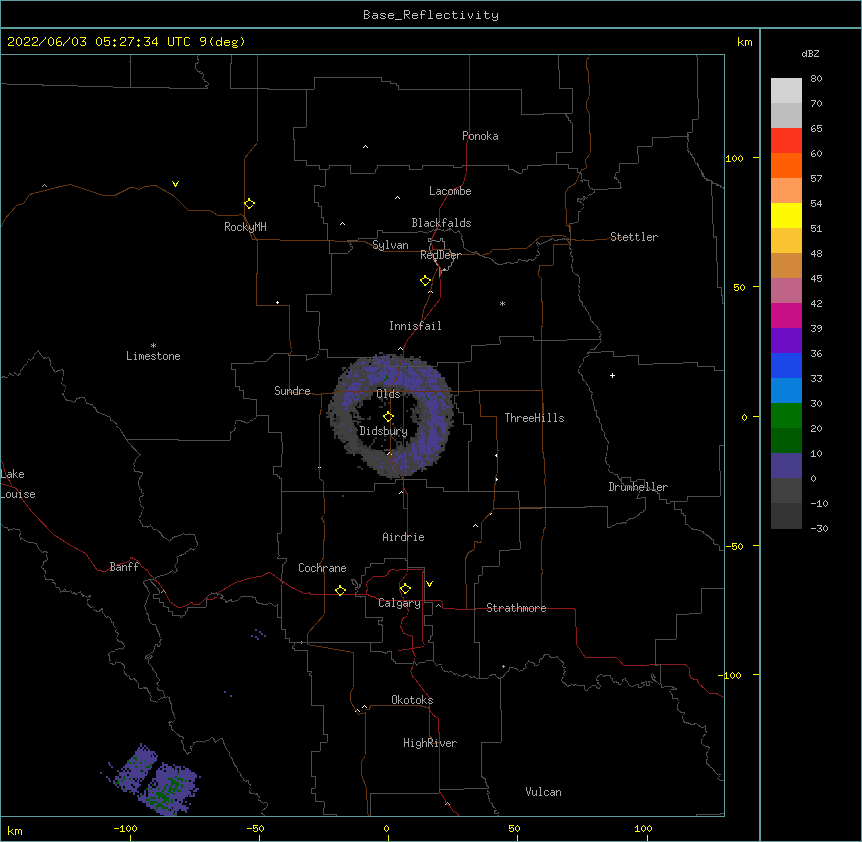Click the white plus marker northwest of Drumheller

[612, 375]
